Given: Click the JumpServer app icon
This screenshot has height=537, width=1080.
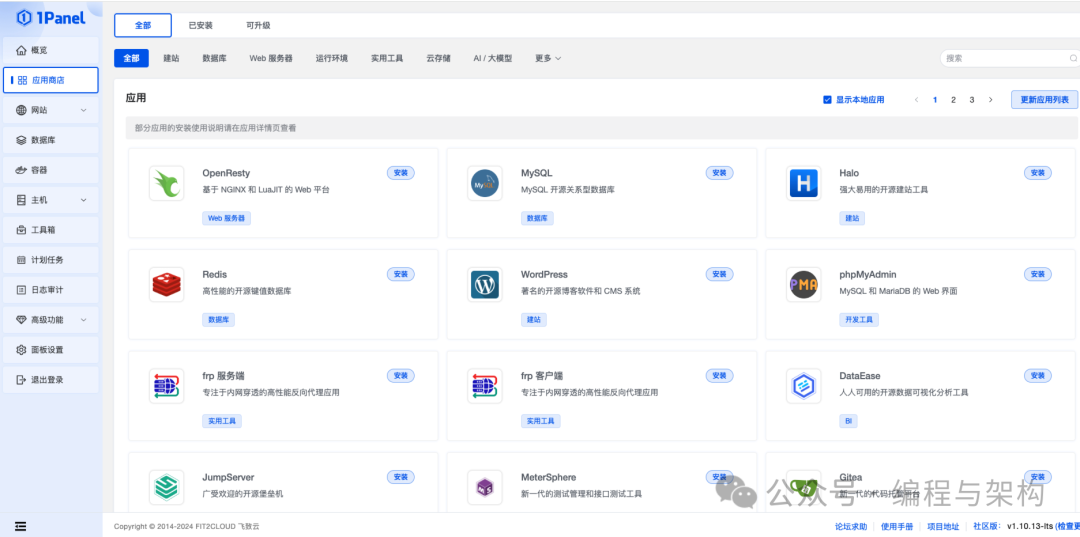Looking at the screenshot, I should (x=167, y=487).
